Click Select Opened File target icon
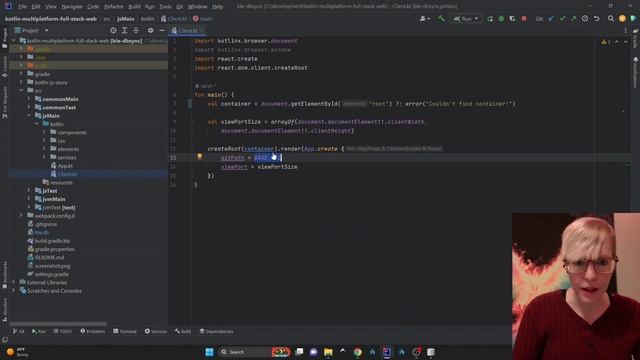Image resolution: width=640 pixels, height=360 pixels. tap(113, 31)
